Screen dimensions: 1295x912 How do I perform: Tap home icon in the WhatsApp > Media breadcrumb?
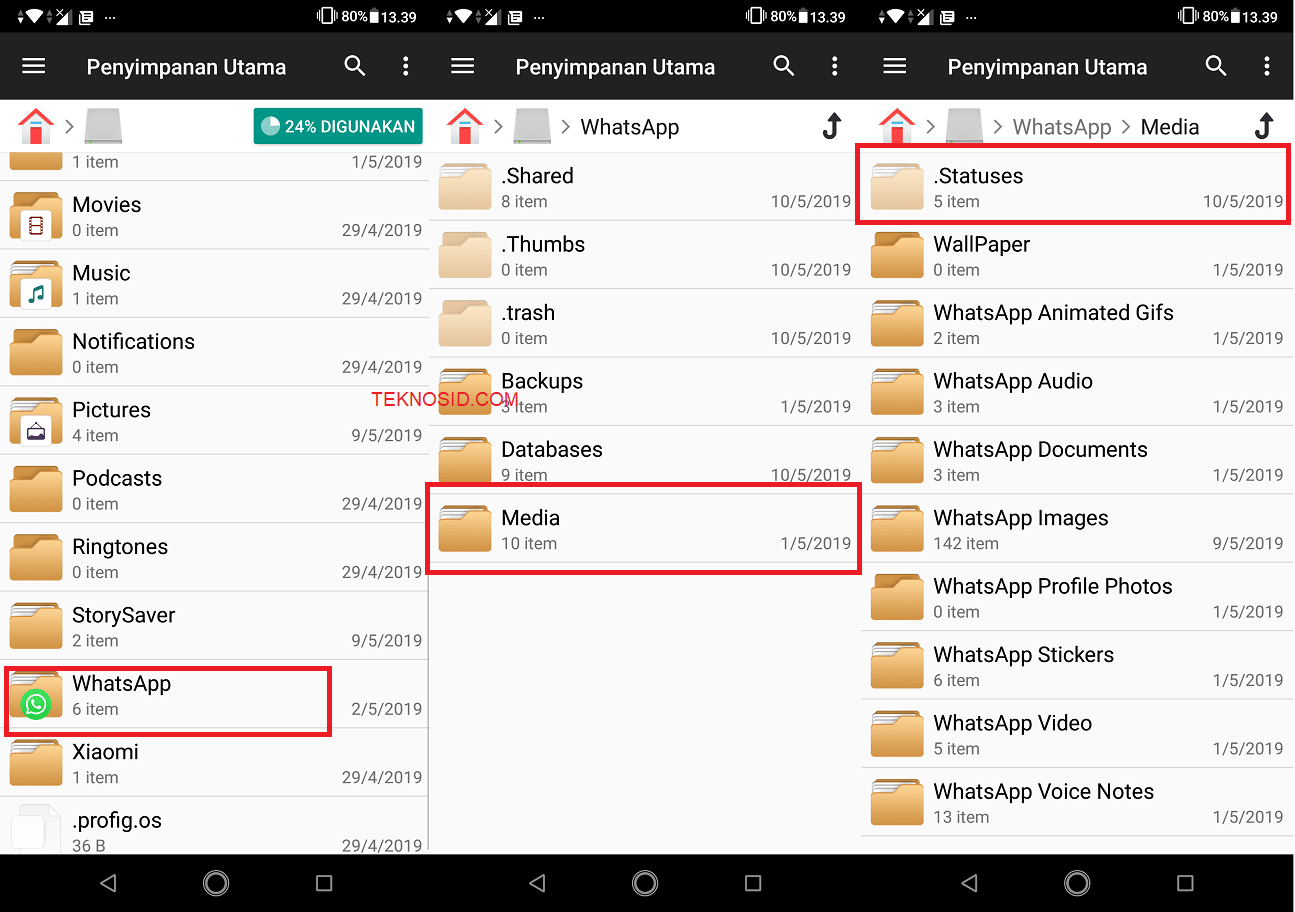[x=898, y=126]
